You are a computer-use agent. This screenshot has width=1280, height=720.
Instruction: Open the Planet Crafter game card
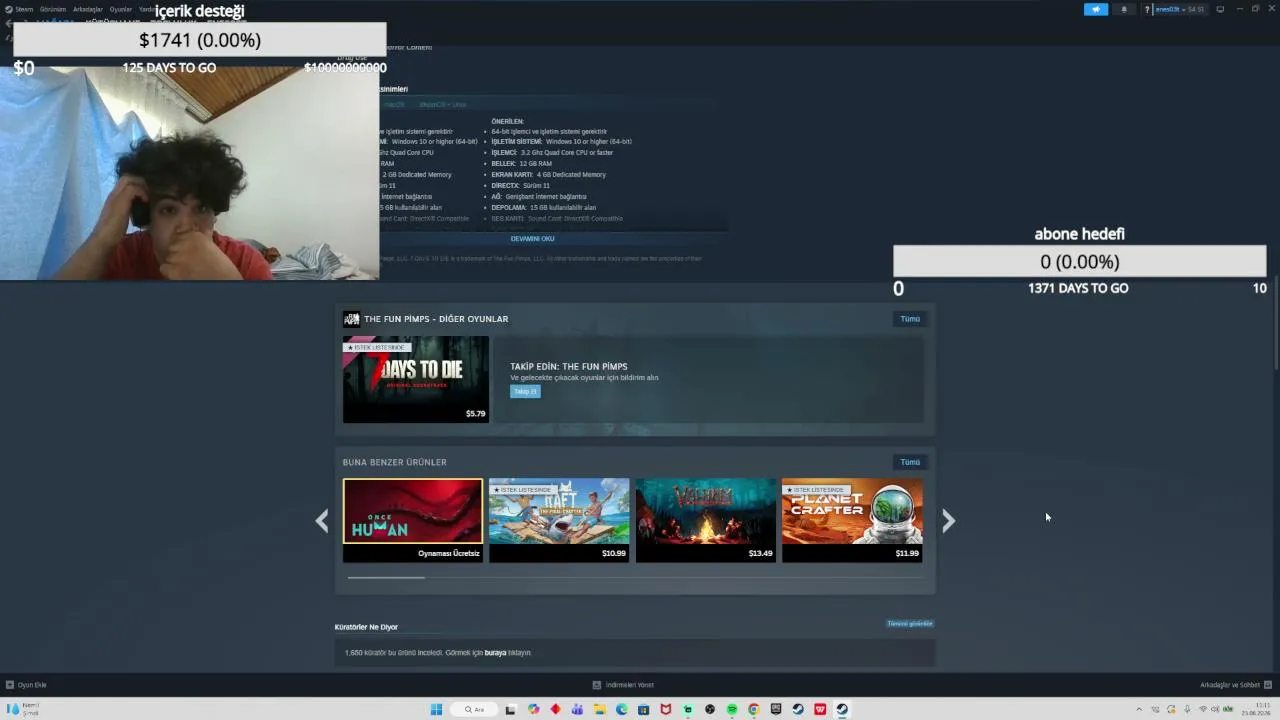(852, 520)
